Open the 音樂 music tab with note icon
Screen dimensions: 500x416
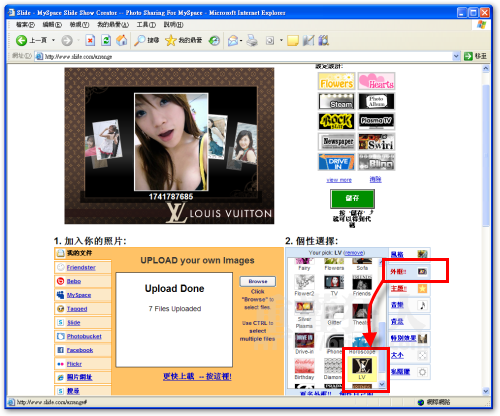[409, 305]
